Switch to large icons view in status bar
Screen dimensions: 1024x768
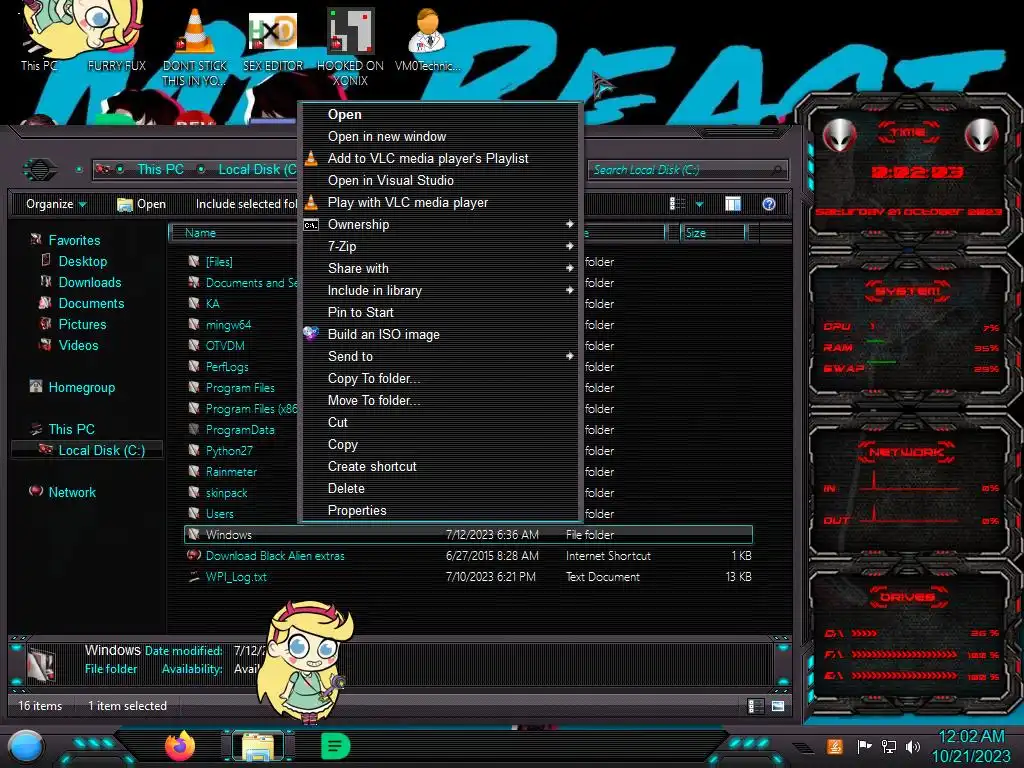(778, 706)
